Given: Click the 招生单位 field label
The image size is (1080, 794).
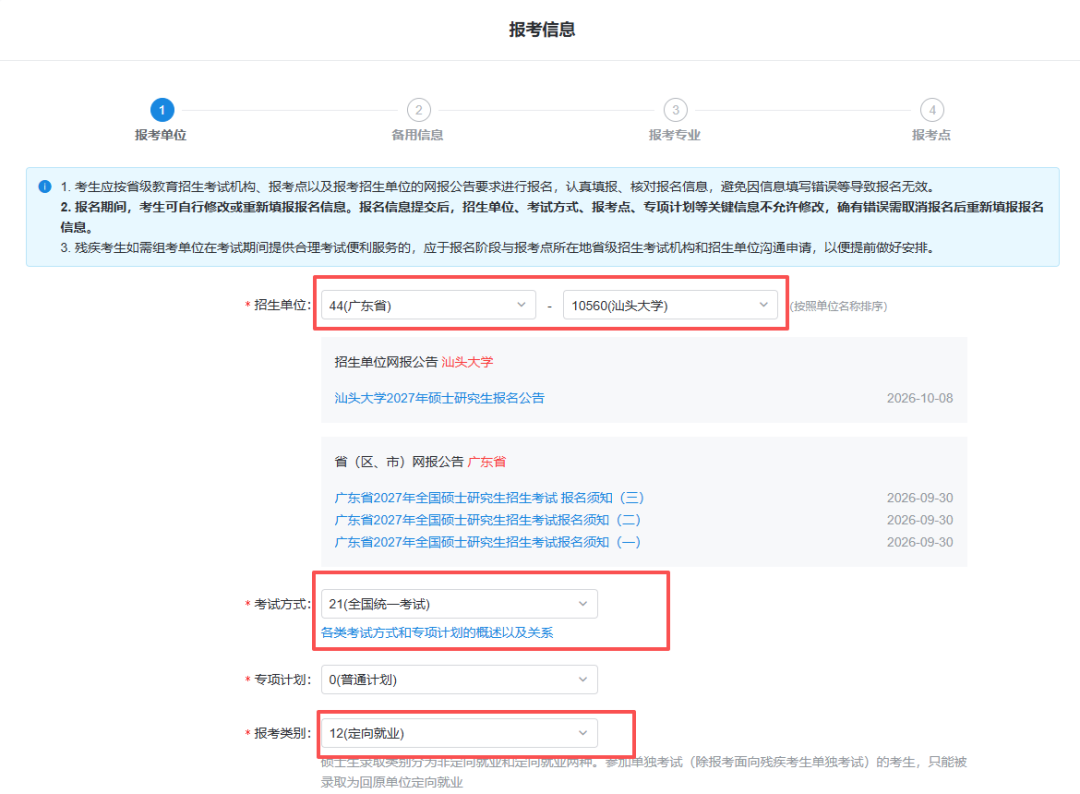Looking at the screenshot, I should point(282,305).
